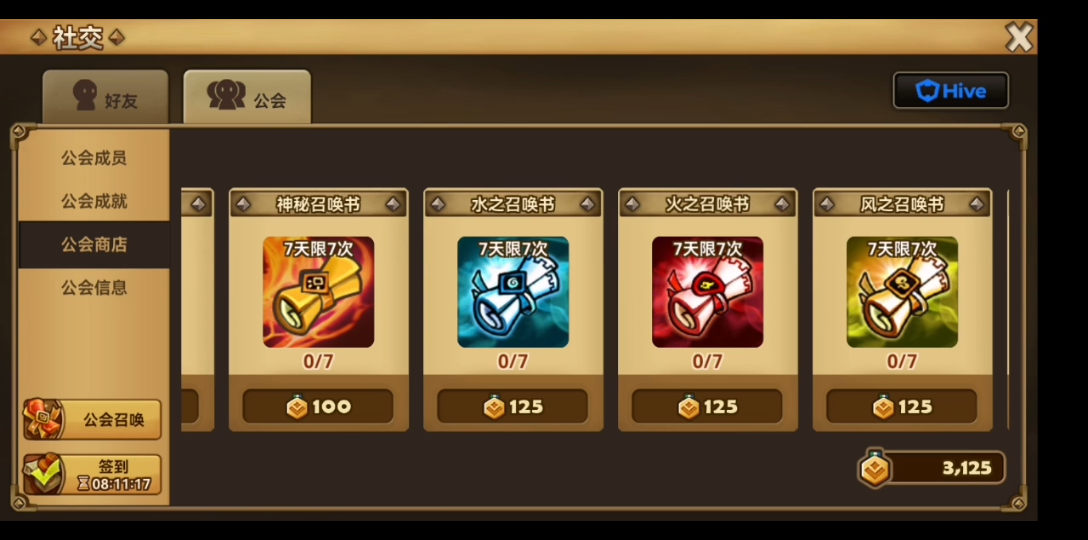Switch to the 好友 tab

click(105, 96)
